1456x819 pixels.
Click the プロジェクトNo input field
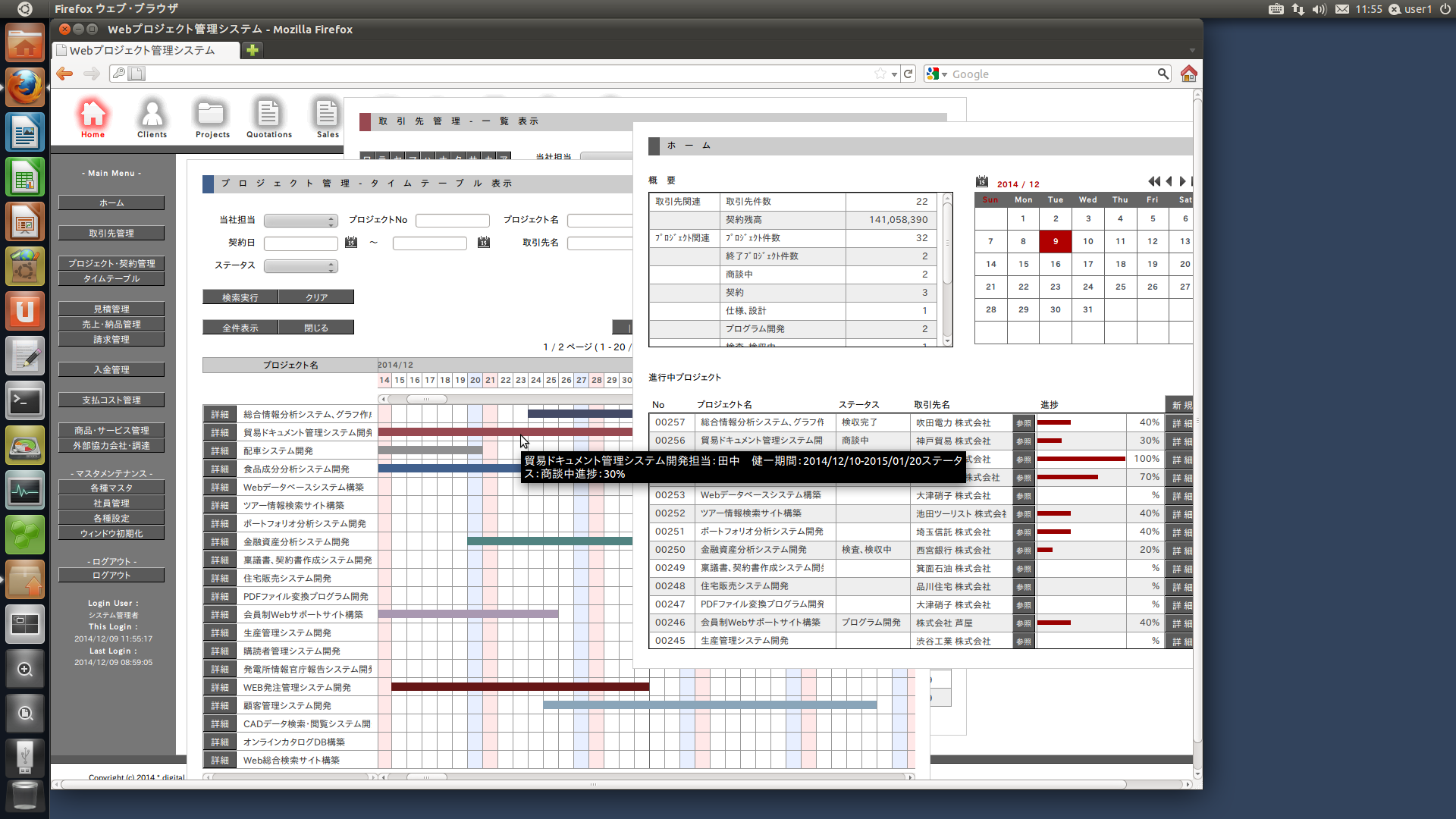(x=453, y=221)
